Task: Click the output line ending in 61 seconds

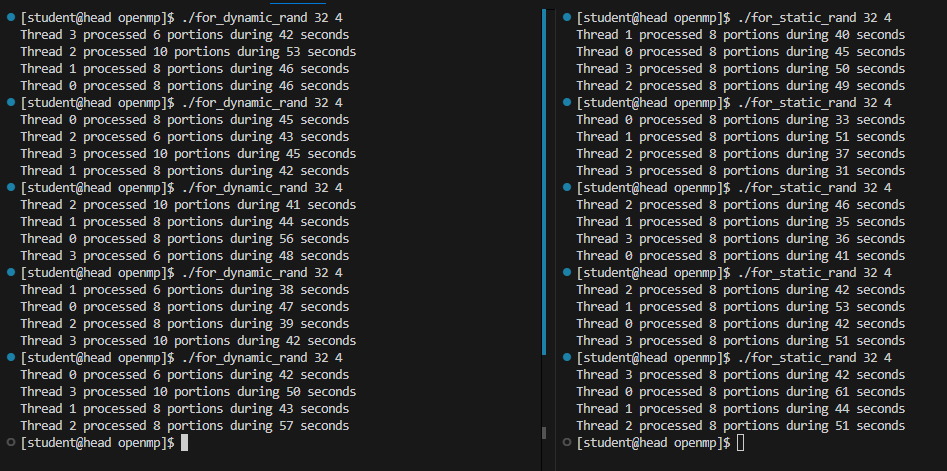Action: [740, 391]
